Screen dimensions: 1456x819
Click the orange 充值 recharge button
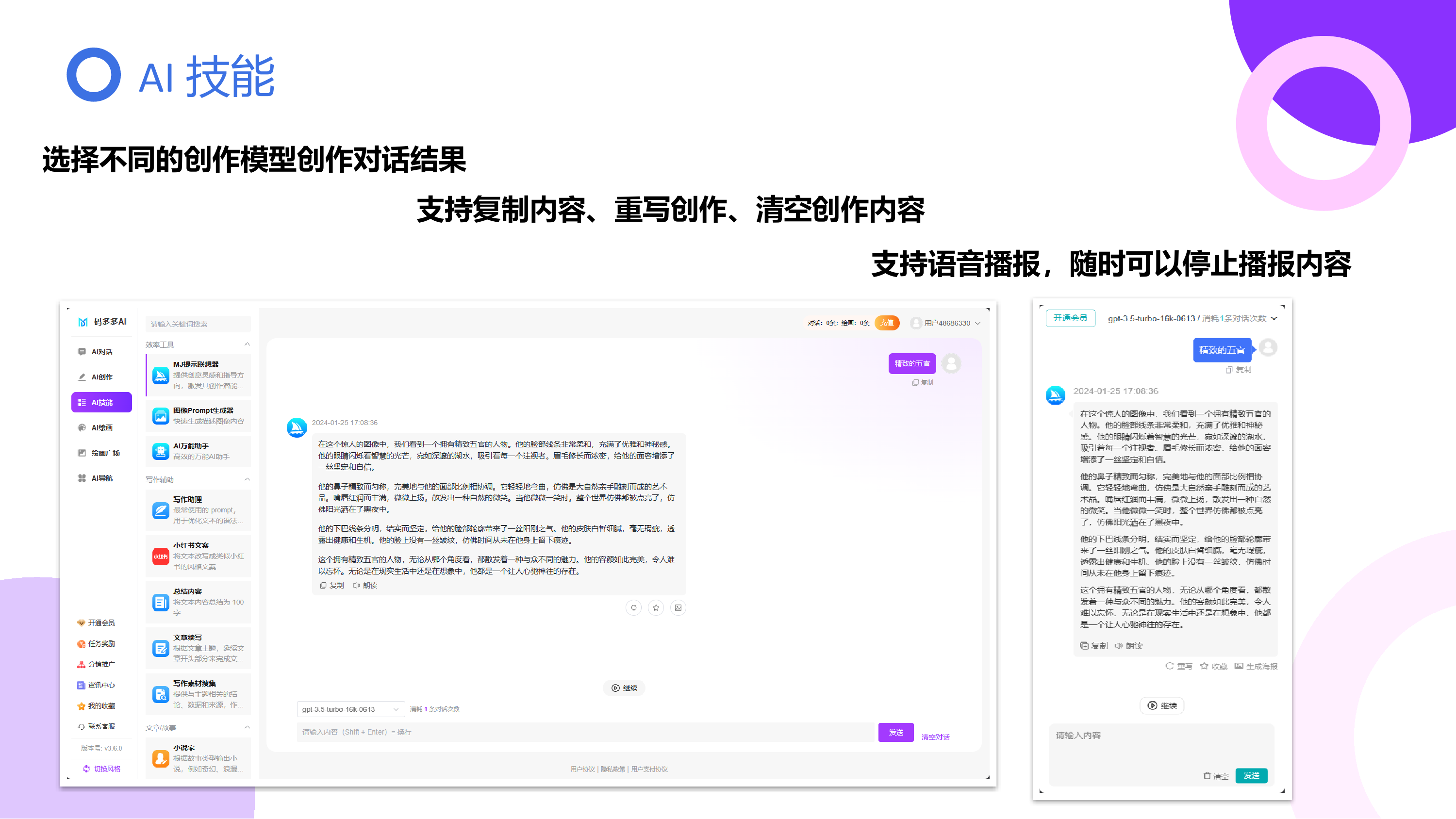pos(887,323)
